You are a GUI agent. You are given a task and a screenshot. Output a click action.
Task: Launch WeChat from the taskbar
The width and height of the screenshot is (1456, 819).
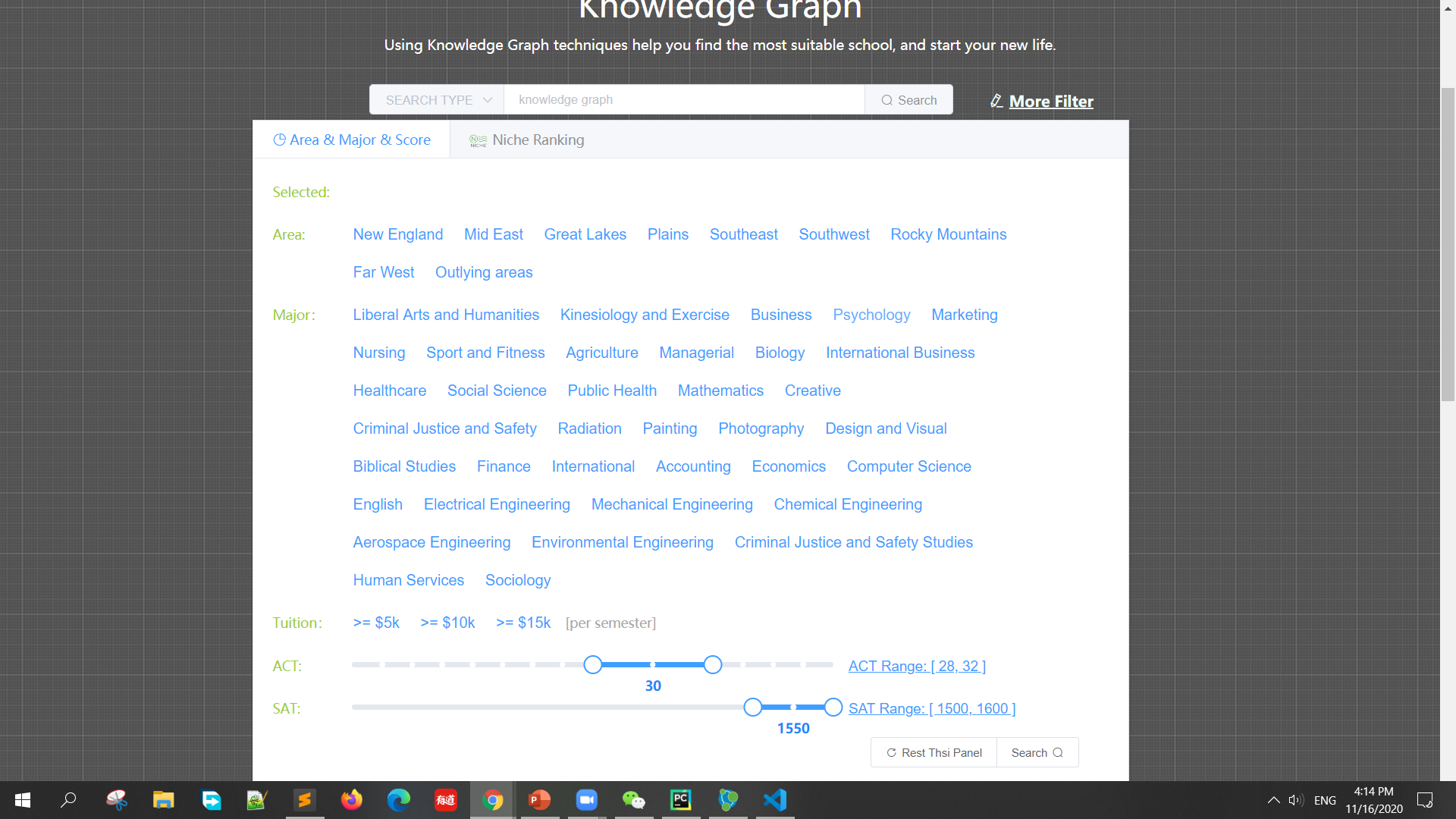tap(634, 800)
